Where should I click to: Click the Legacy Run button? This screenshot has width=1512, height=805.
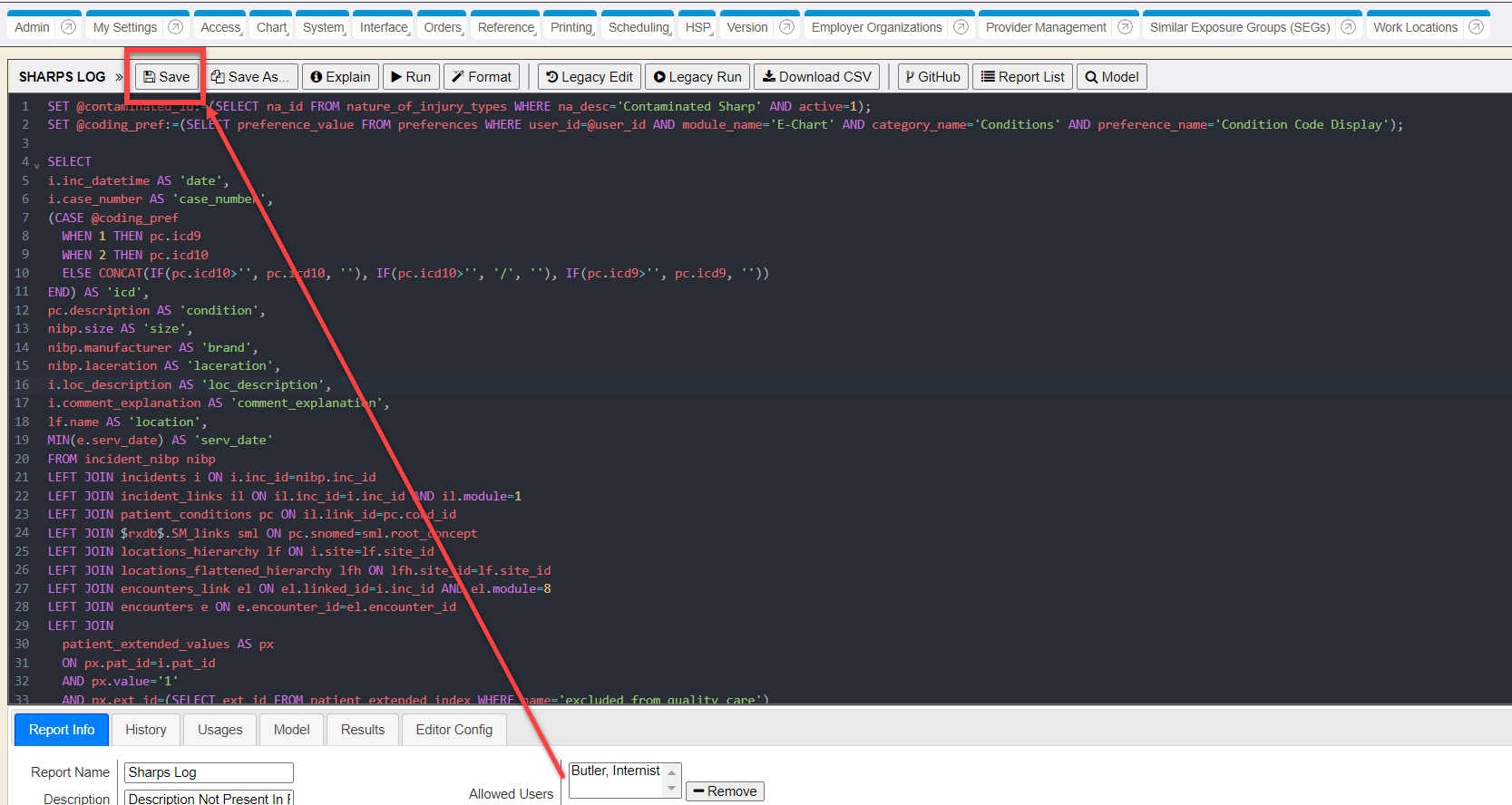[x=697, y=77]
